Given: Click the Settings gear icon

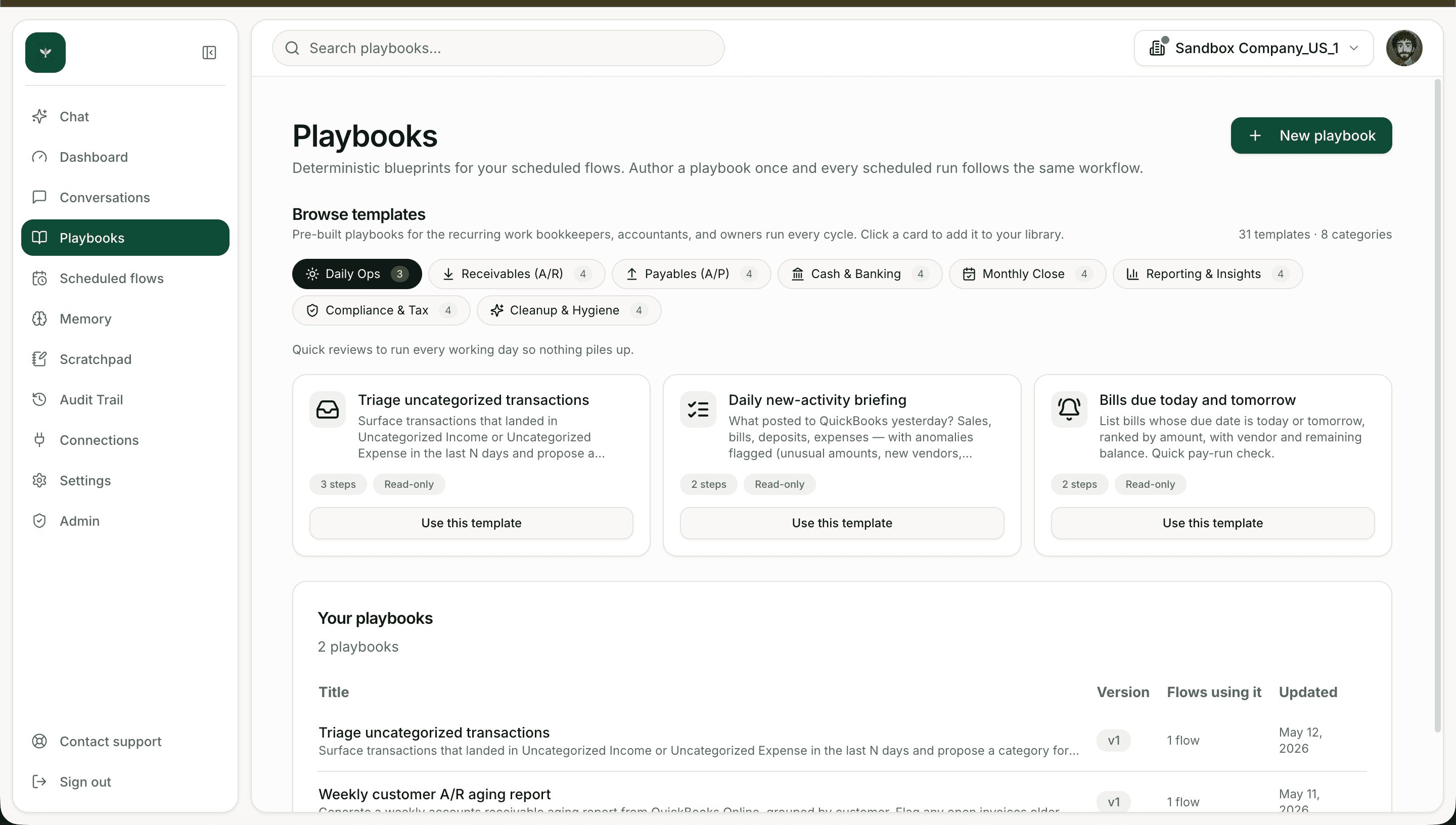Looking at the screenshot, I should click(39, 481).
